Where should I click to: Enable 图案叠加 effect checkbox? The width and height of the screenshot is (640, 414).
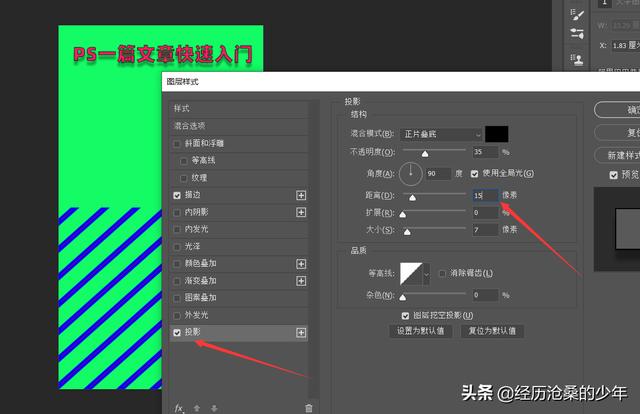pyautogui.click(x=177, y=298)
